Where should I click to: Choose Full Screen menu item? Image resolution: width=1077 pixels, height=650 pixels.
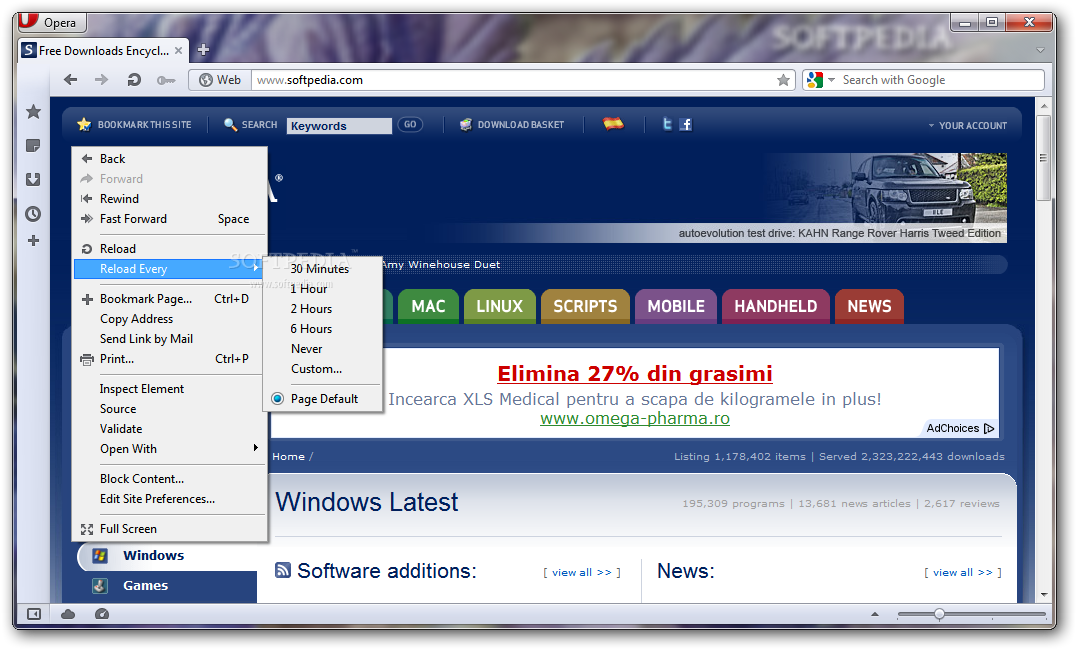point(170,528)
